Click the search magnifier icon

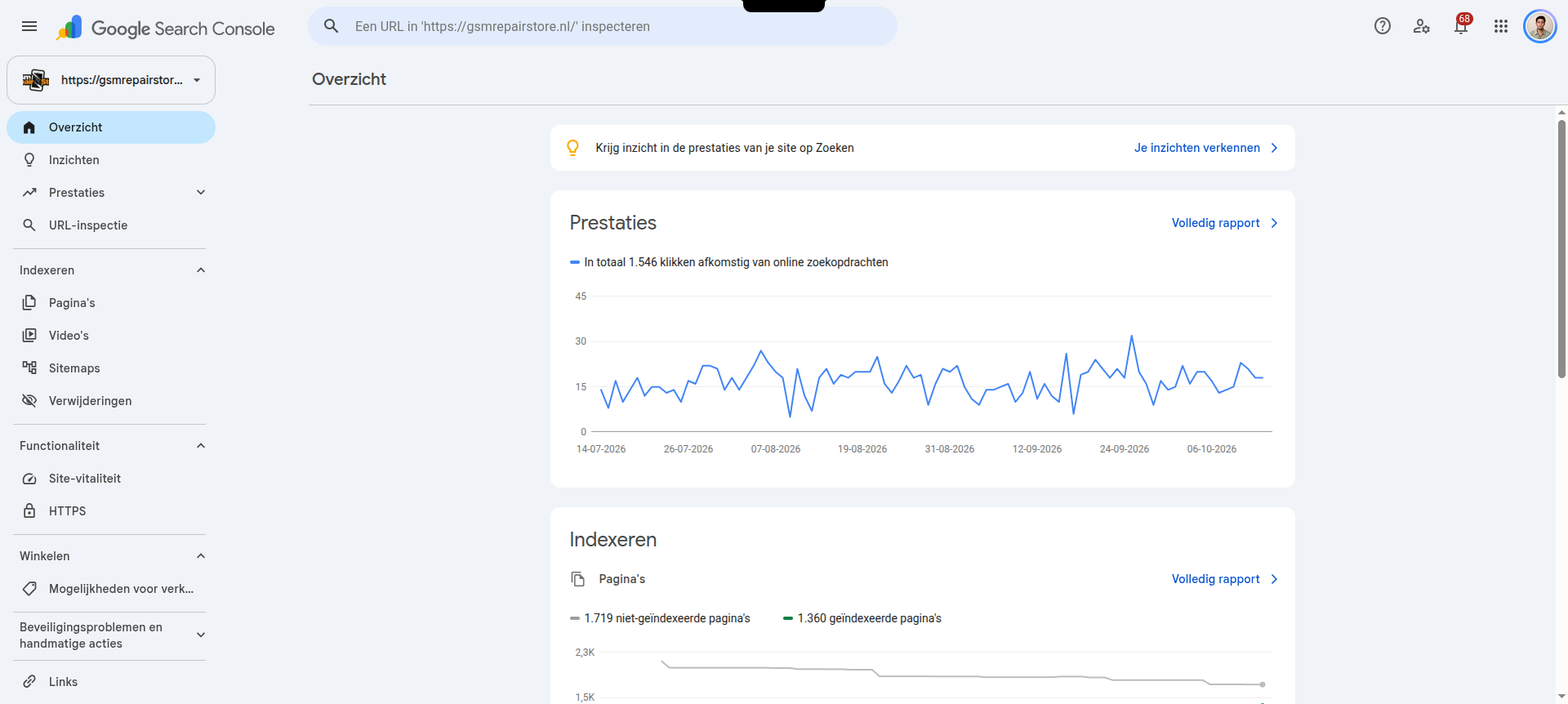pos(332,26)
